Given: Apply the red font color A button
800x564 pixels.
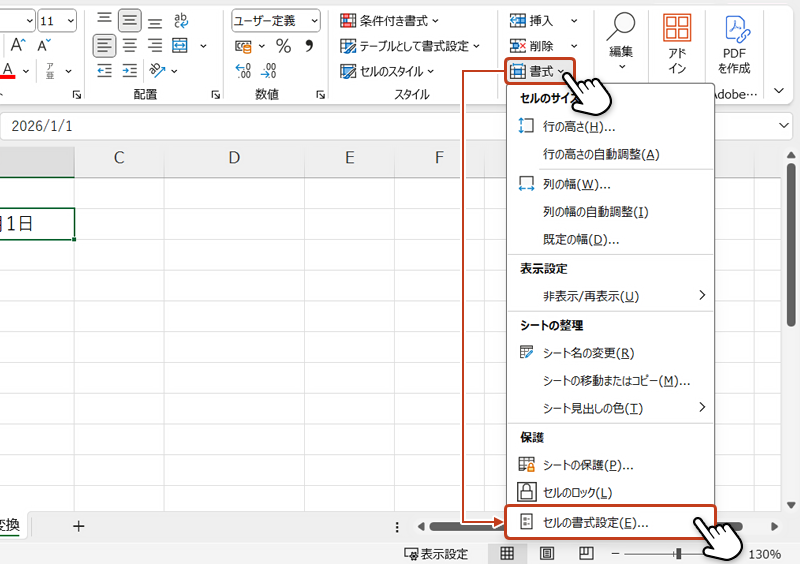Looking at the screenshot, I should tap(8, 70).
